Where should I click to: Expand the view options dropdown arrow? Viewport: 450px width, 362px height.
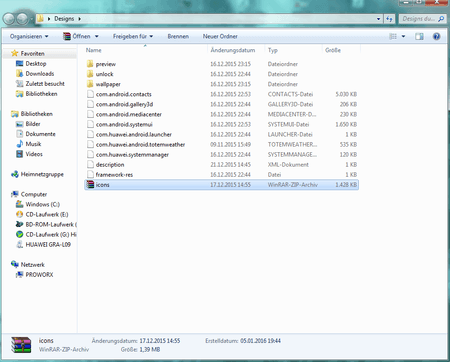pos(403,36)
